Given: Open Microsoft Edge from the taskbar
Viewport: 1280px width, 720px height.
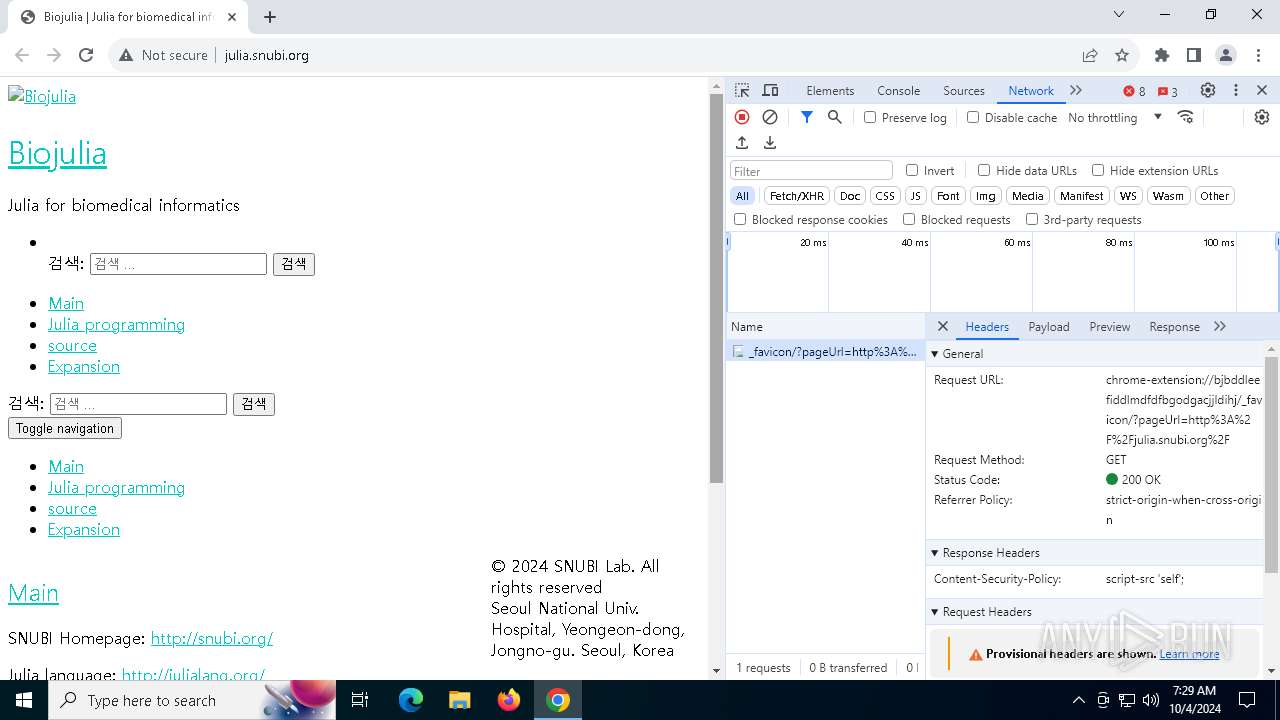Looking at the screenshot, I should [x=411, y=700].
